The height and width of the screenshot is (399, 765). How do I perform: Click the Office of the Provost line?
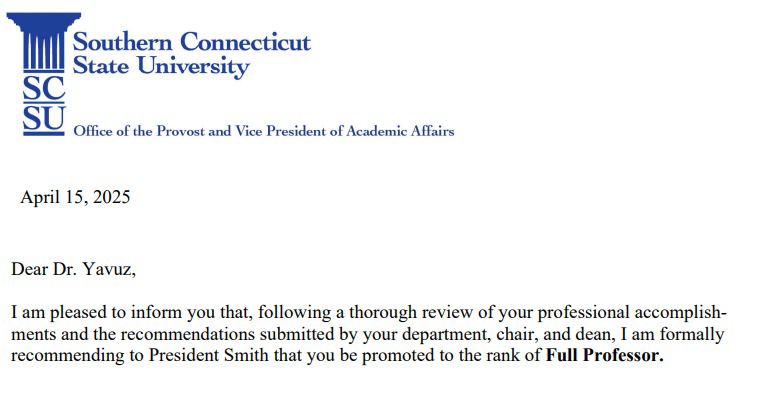(x=263, y=131)
